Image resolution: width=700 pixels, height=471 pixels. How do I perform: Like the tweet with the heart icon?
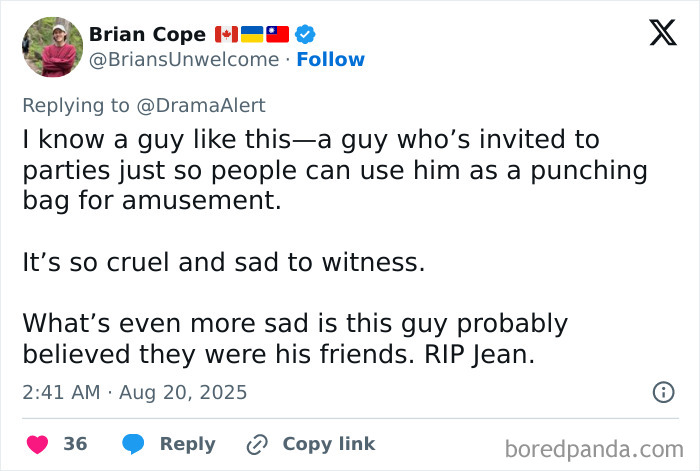[37, 444]
